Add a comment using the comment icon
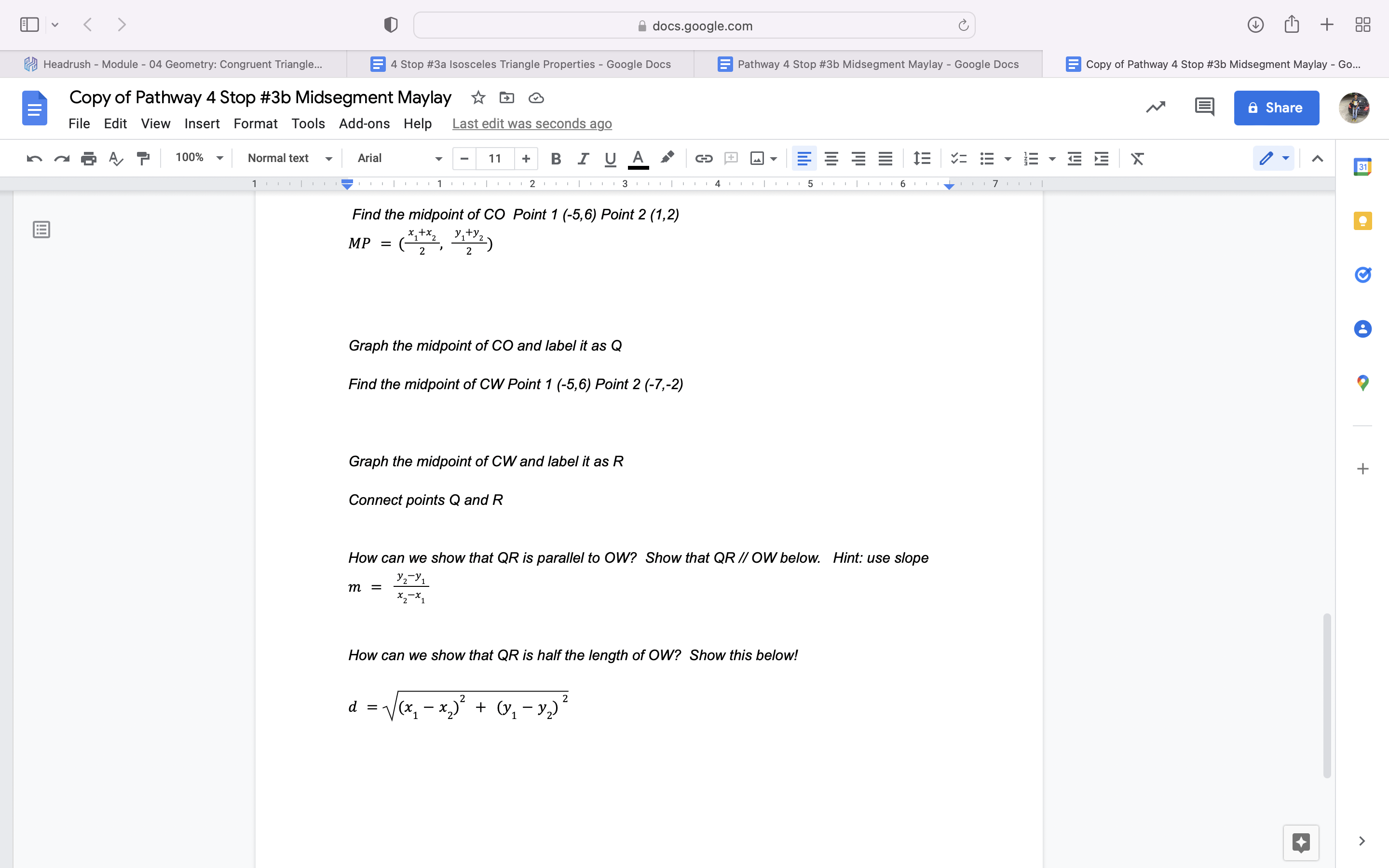 (730, 159)
